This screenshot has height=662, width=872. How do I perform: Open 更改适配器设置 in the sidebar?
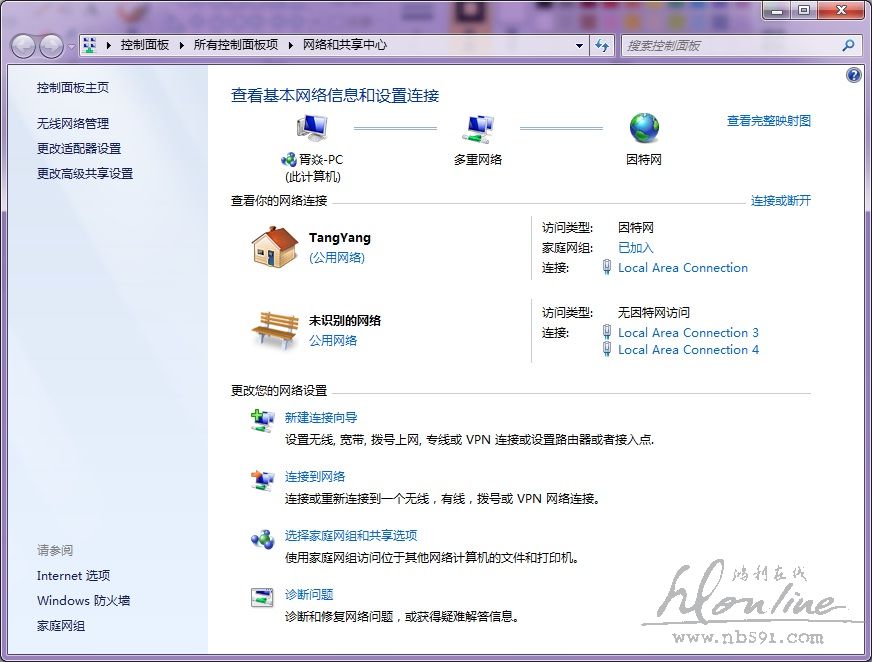tap(79, 148)
